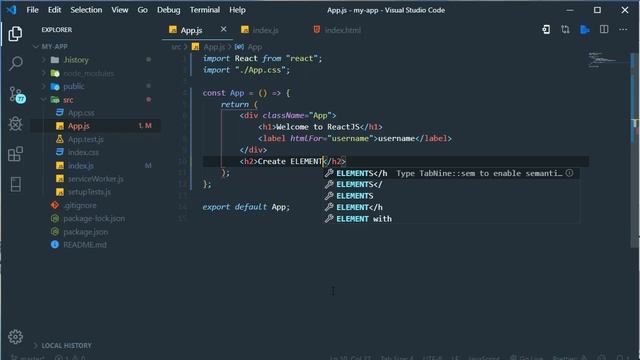This screenshot has width=640, height=360.
Task: Open serviceWorker.js in the explorer
Action: (x=96, y=179)
